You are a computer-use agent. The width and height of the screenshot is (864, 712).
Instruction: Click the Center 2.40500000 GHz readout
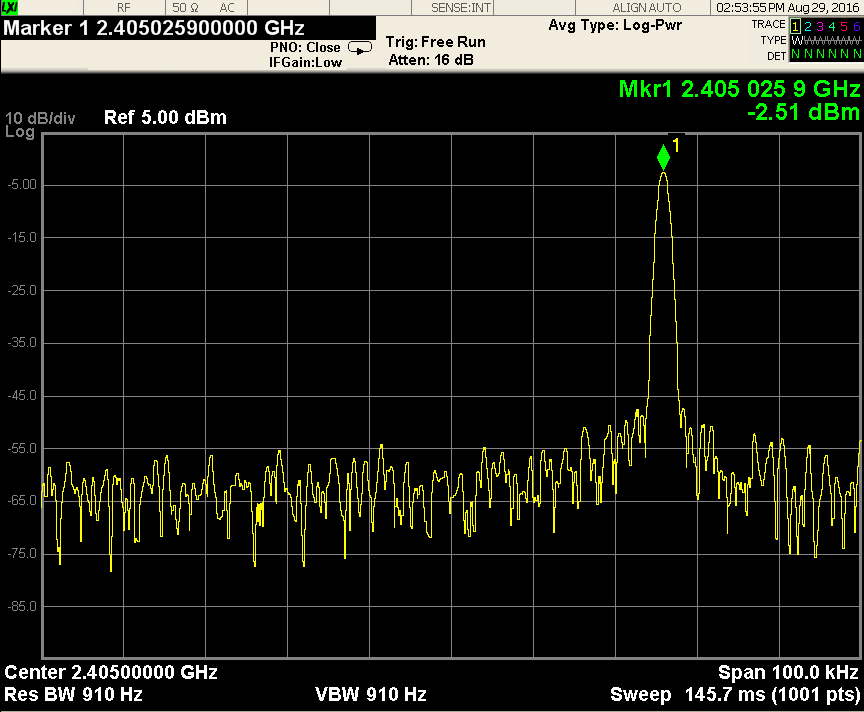point(111,672)
